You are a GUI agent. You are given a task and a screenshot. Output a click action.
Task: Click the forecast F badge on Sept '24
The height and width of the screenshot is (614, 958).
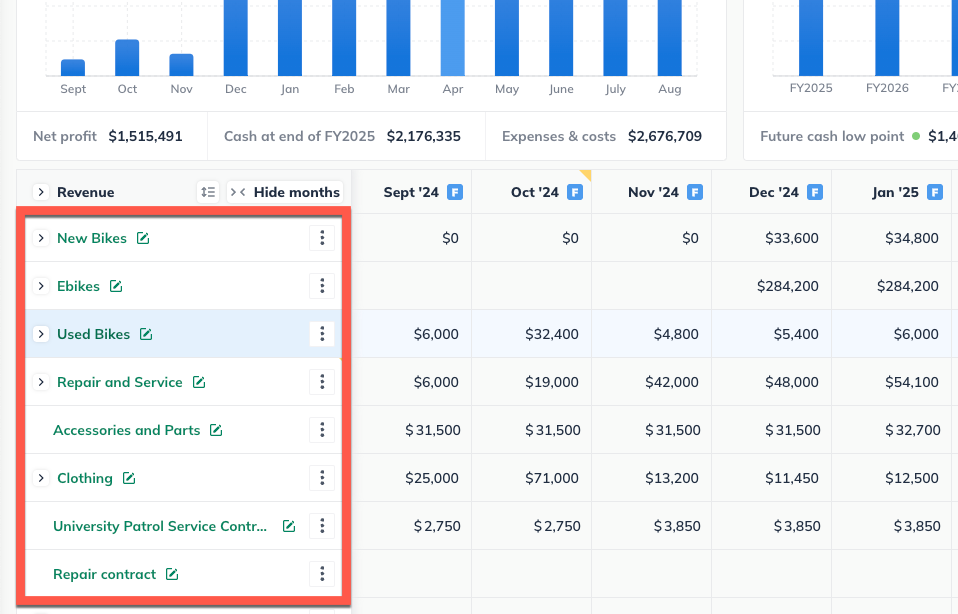coord(454,192)
